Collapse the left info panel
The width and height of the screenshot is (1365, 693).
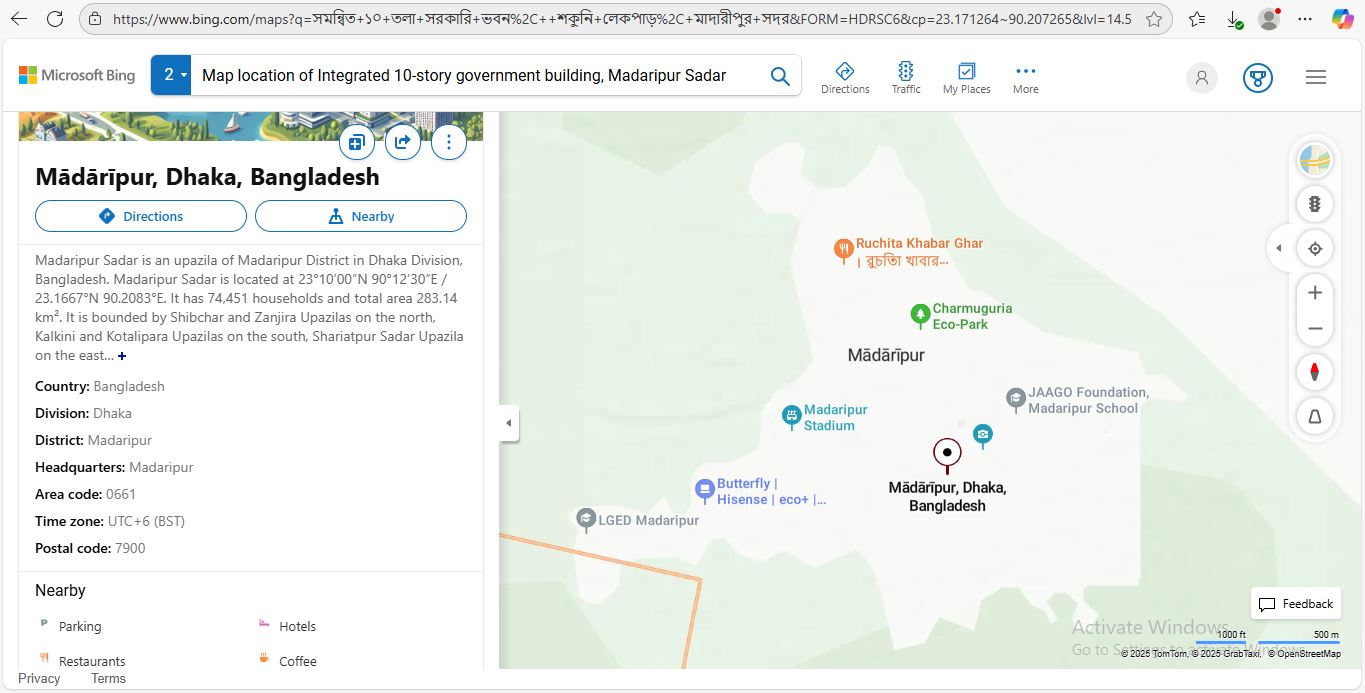tap(508, 423)
